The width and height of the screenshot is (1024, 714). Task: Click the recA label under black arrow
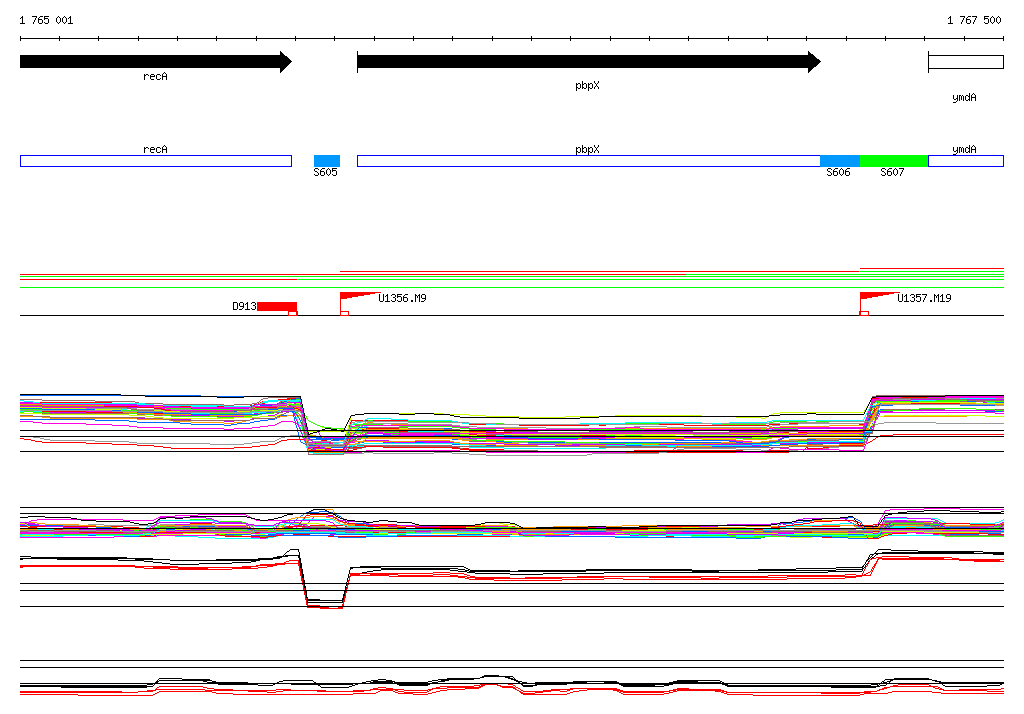tap(155, 76)
